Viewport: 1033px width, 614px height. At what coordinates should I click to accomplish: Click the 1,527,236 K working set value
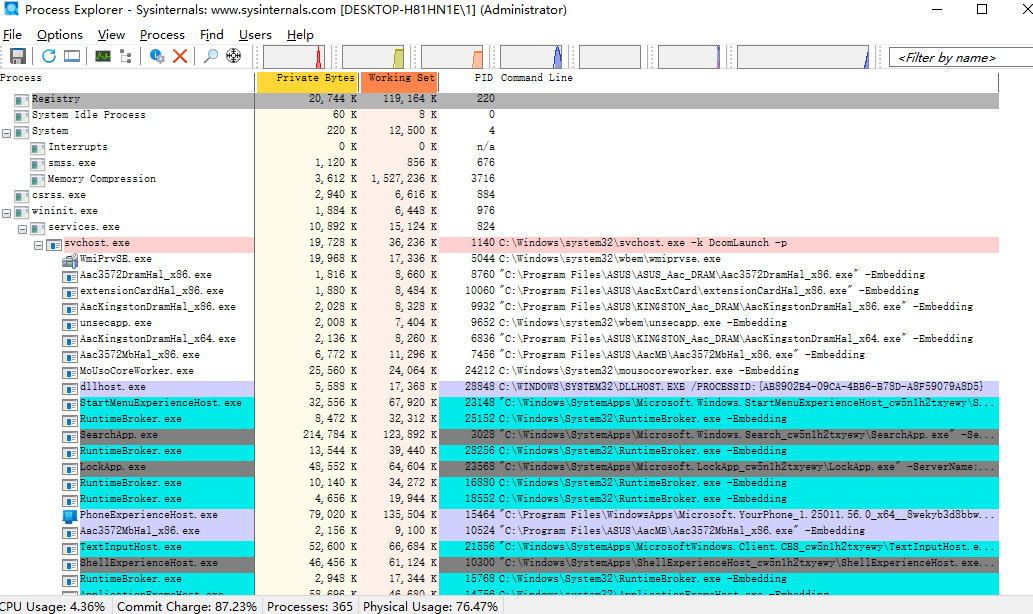click(404, 179)
